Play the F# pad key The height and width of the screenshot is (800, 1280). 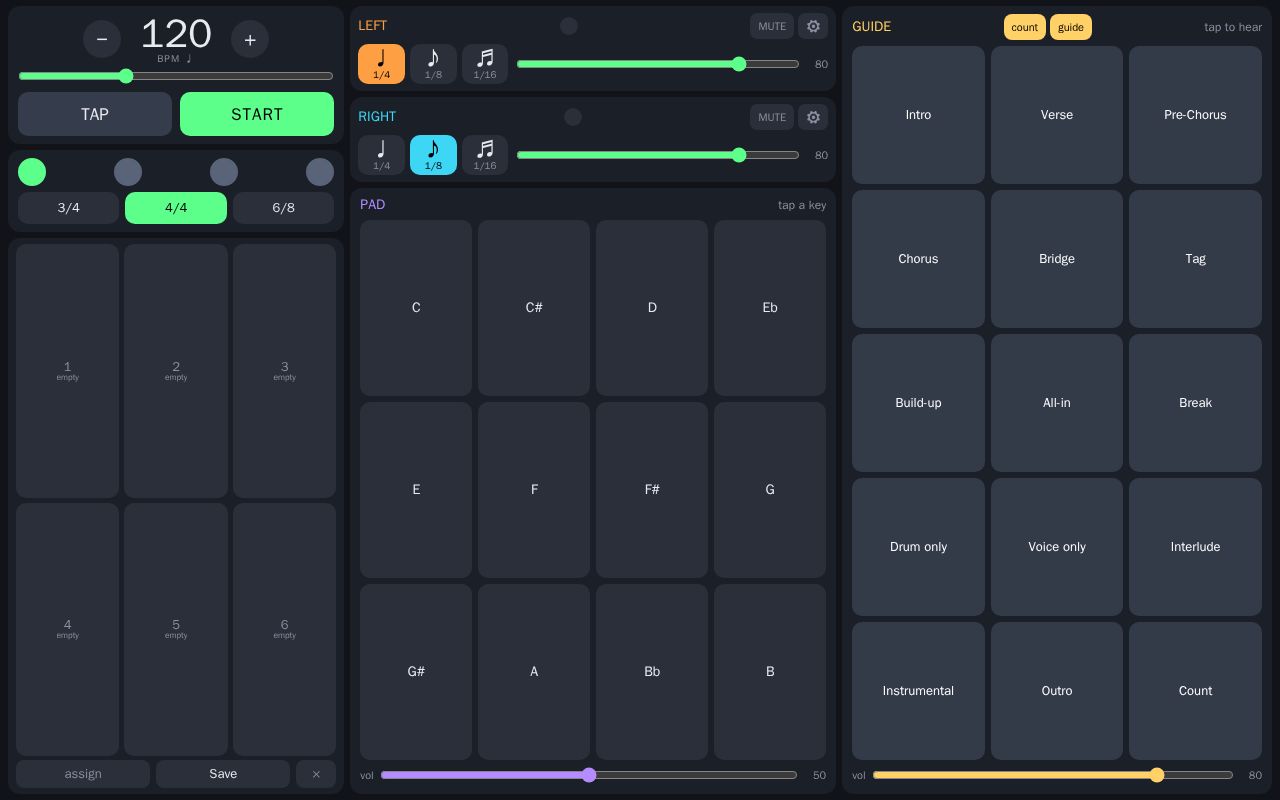click(x=652, y=490)
